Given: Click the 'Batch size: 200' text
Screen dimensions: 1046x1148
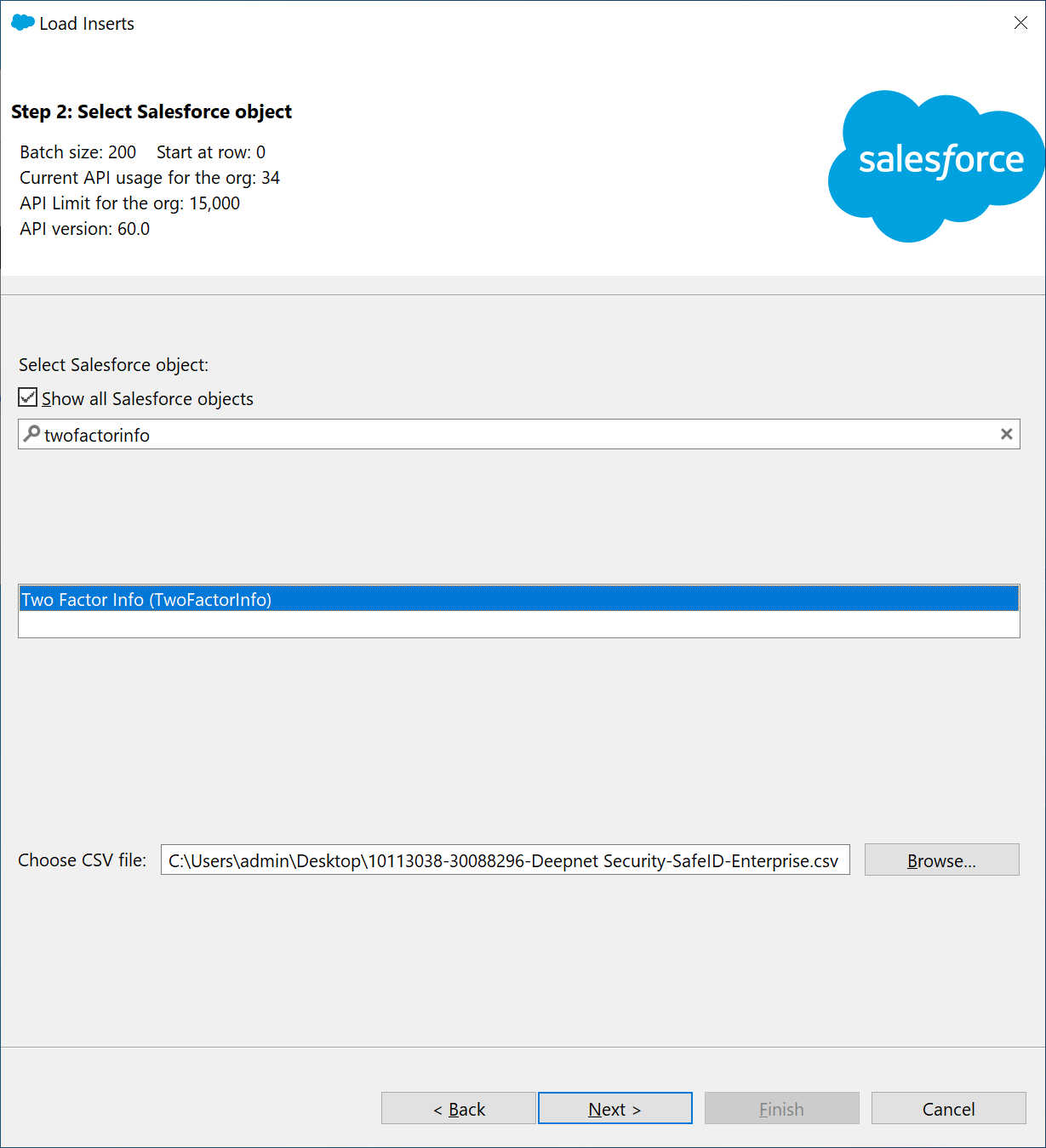Looking at the screenshot, I should pyautogui.click(x=78, y=152).
